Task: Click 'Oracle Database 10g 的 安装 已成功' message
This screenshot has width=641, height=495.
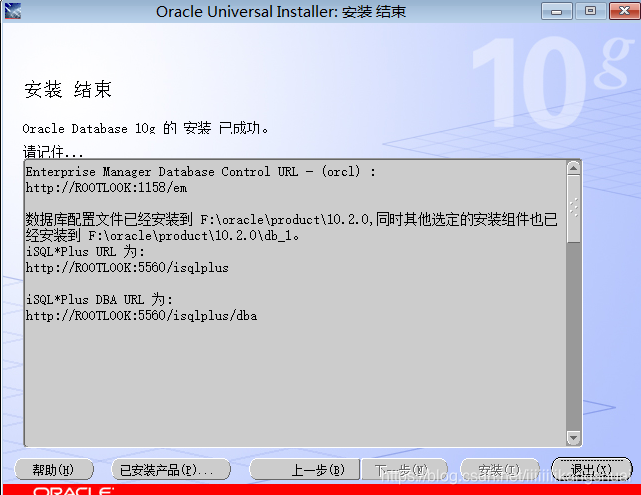Action: tap(146, 128)
